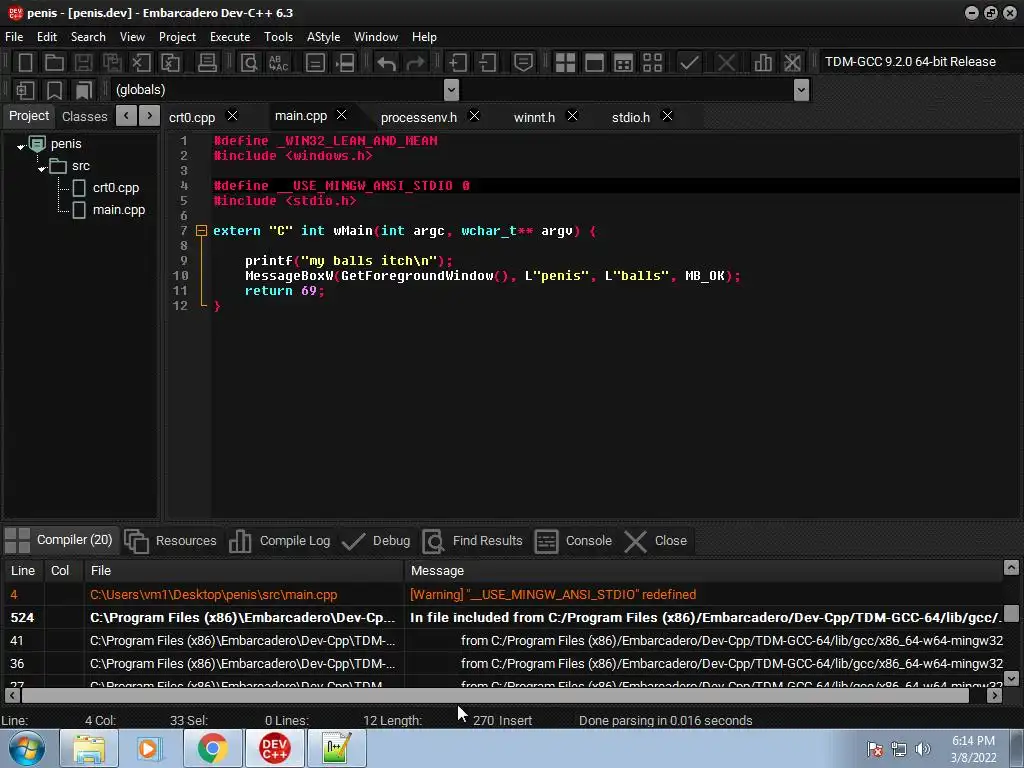Screen dimensions: 1024x768
Task: Collapse the penis project tree node
Action: (x=21, y=146)
